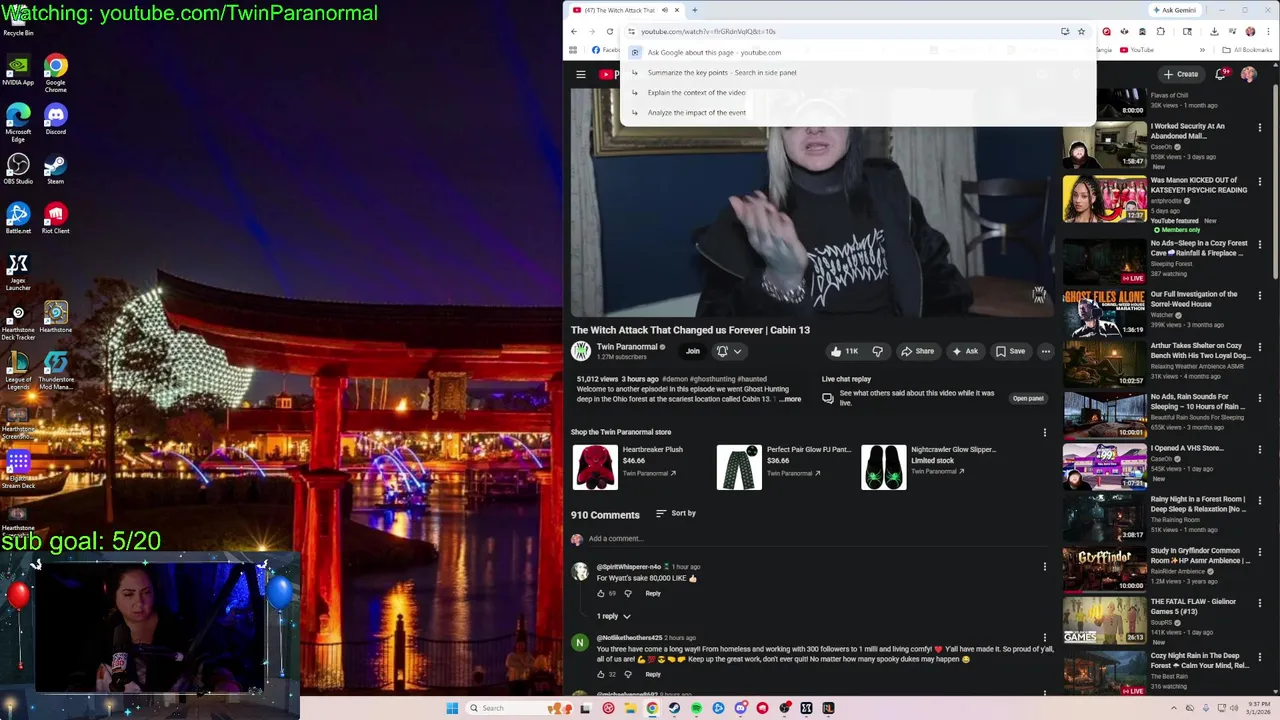Select the Thunderstore Mod Manager icon
The width and height of the screenshot is (1280, 720).
[55, 368]
